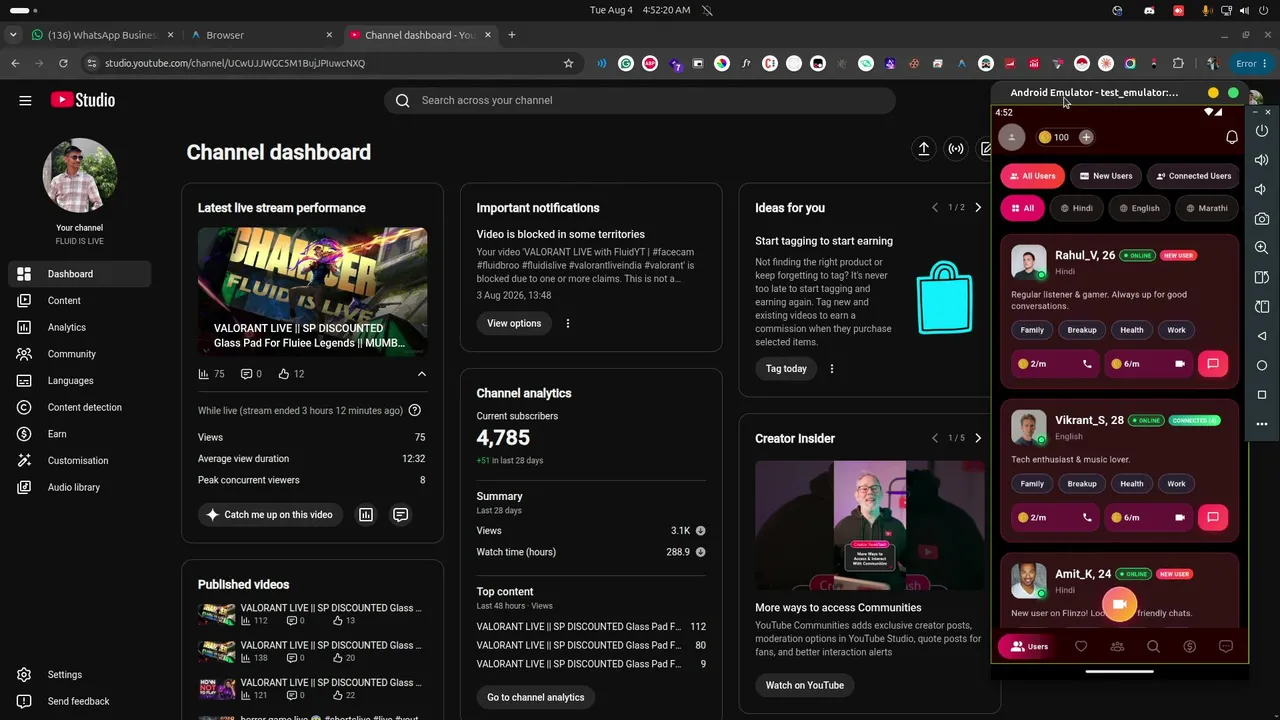Click Go to channel analytics button
Screen dimensions: 1280x720
[536, 697]
